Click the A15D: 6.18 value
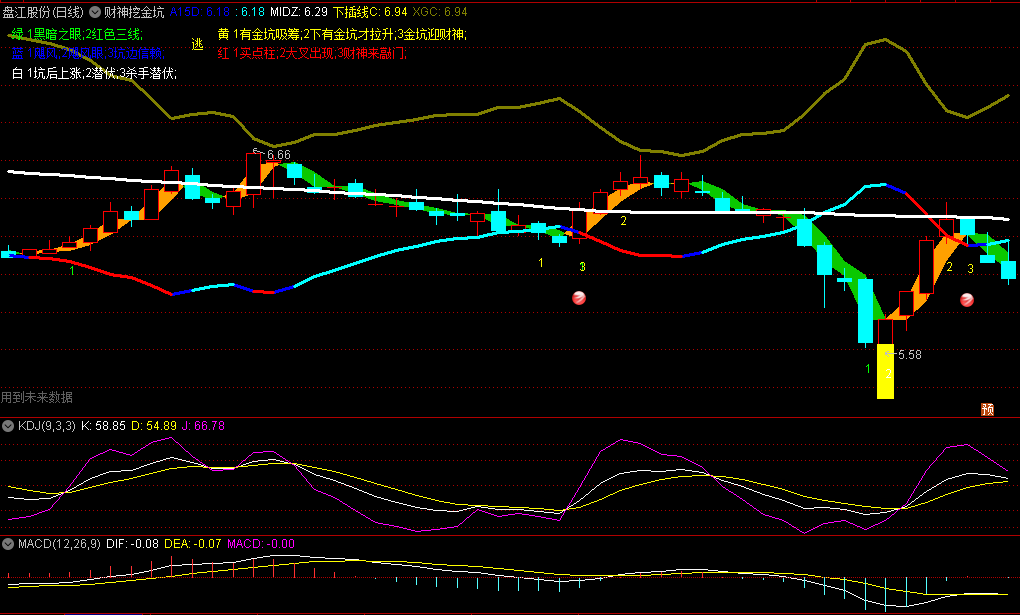 click(x=200, y=12)
